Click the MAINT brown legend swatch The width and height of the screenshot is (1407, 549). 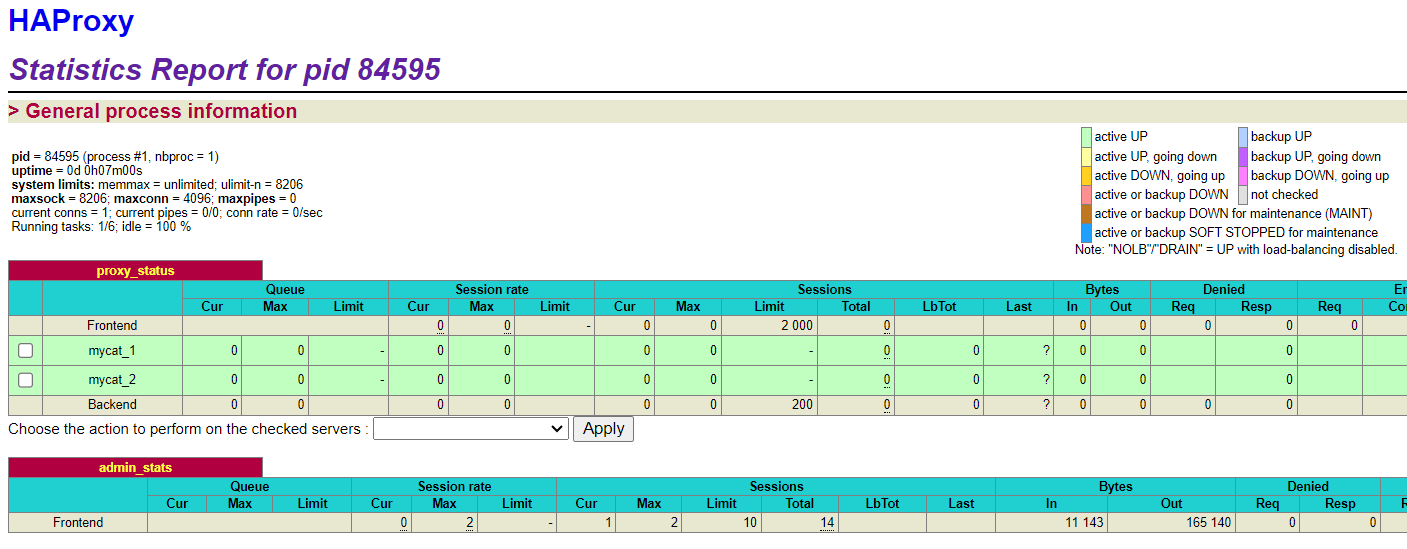coord(1086,213)
